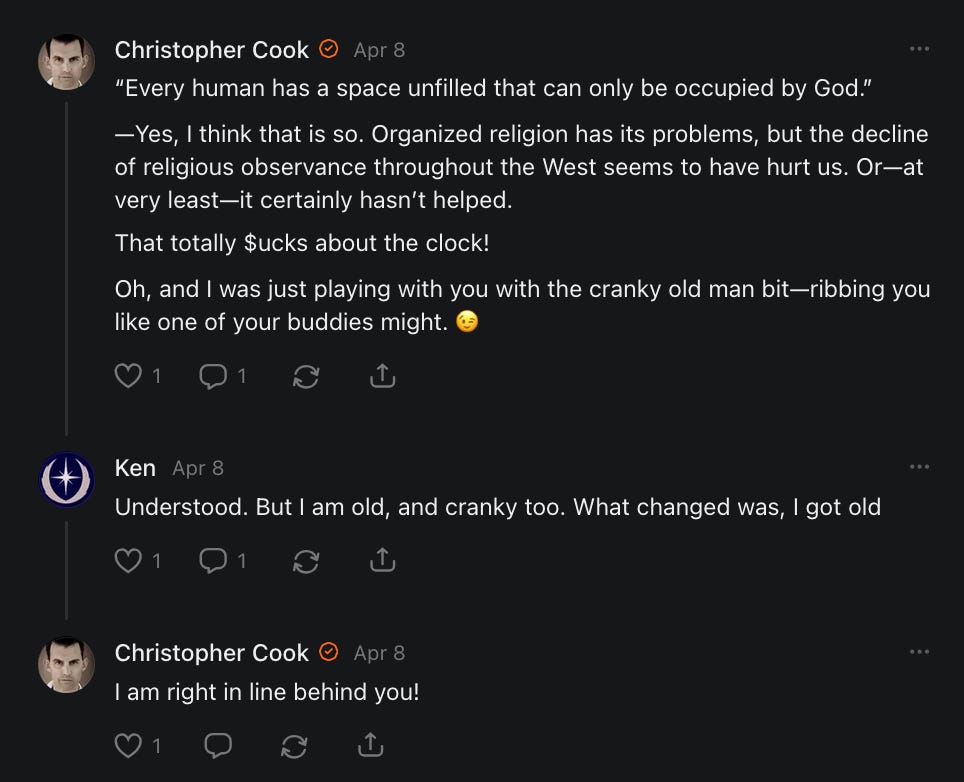Open more options on Christopher's first comment

point(919,49)
